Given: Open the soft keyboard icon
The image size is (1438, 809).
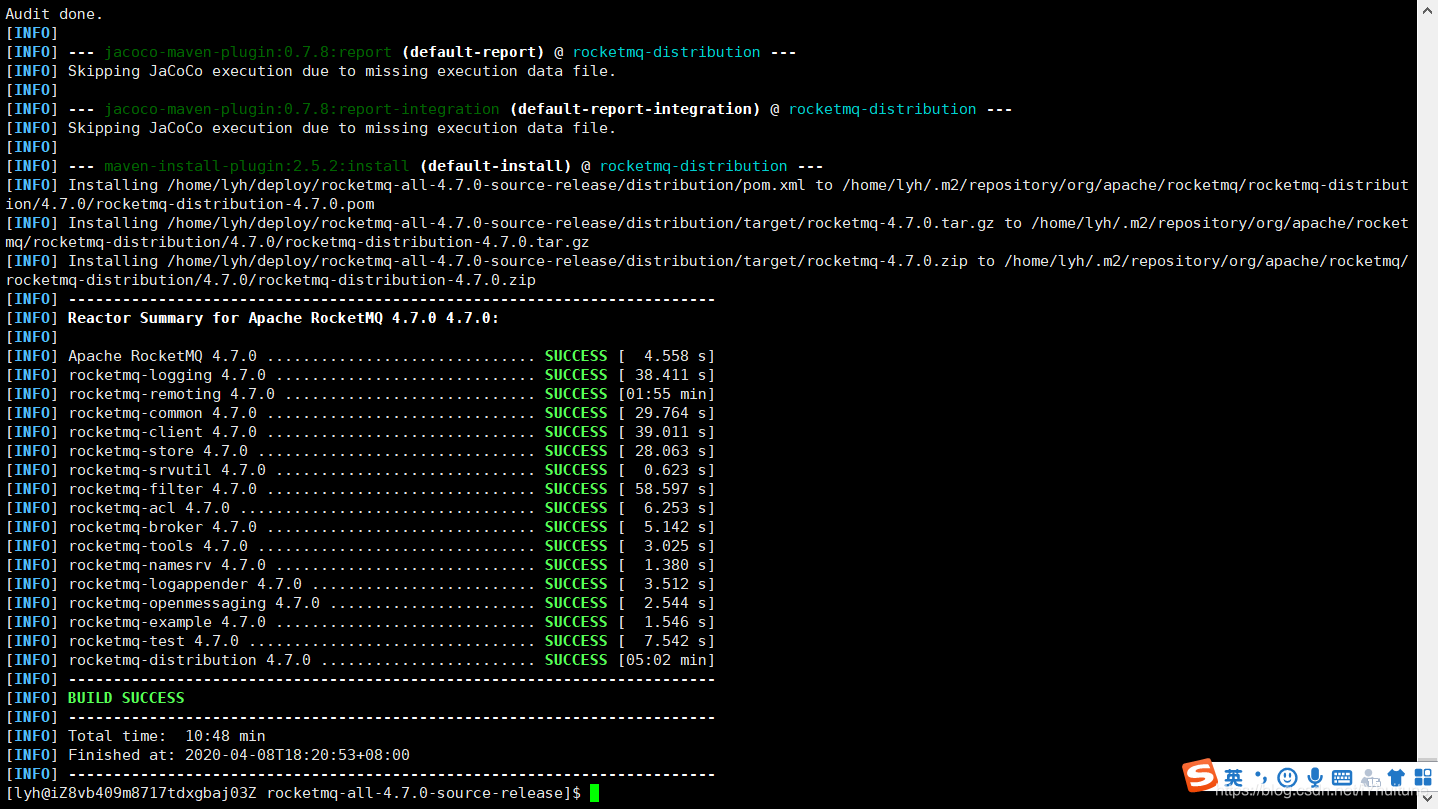Looking at the screenshot, I should 1342,777.
